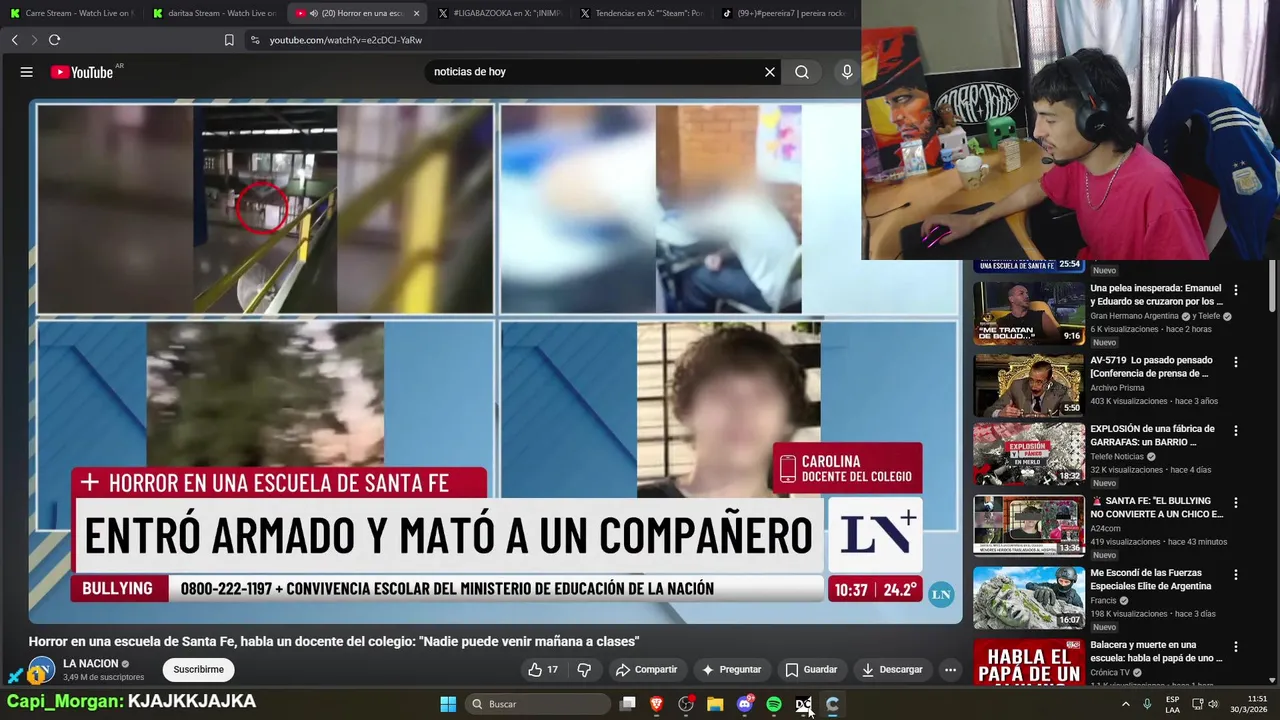Viewport: 1280px width, 720px height.
Task: Save the video with 'Guardar'
Action: [x=811, y=669]
